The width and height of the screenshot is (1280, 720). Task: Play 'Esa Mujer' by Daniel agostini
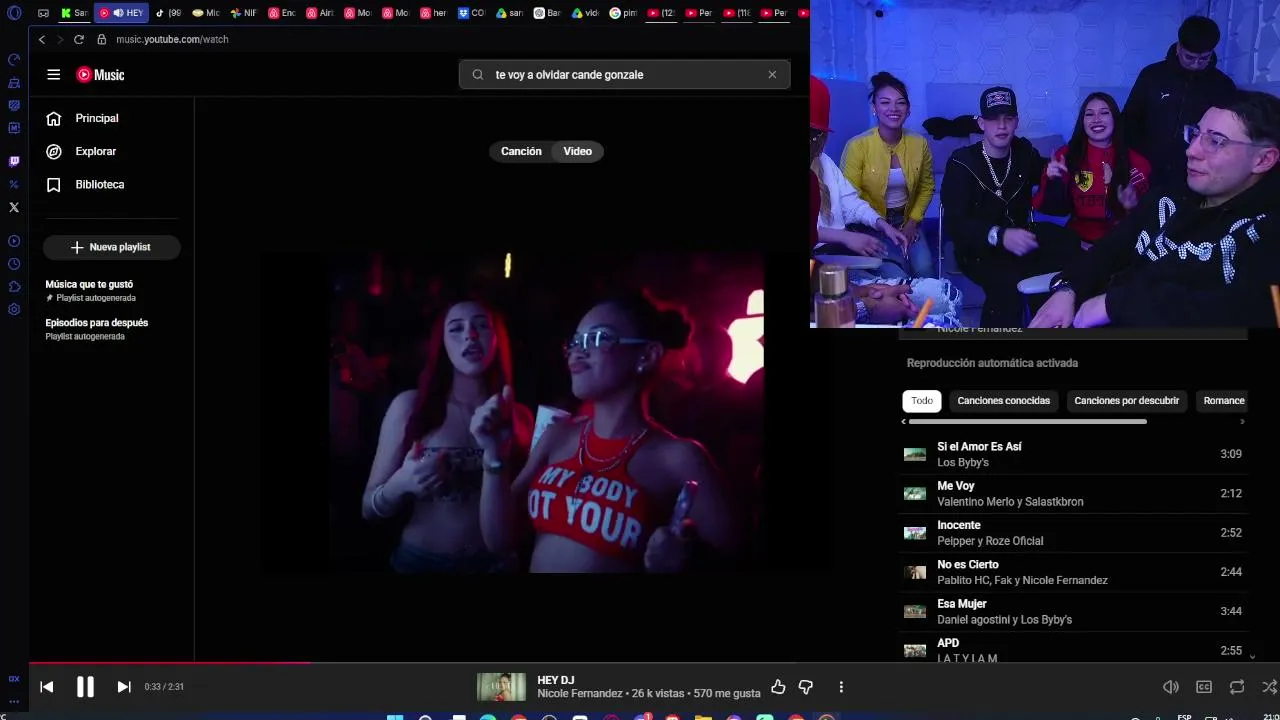tap(1073, 611)
